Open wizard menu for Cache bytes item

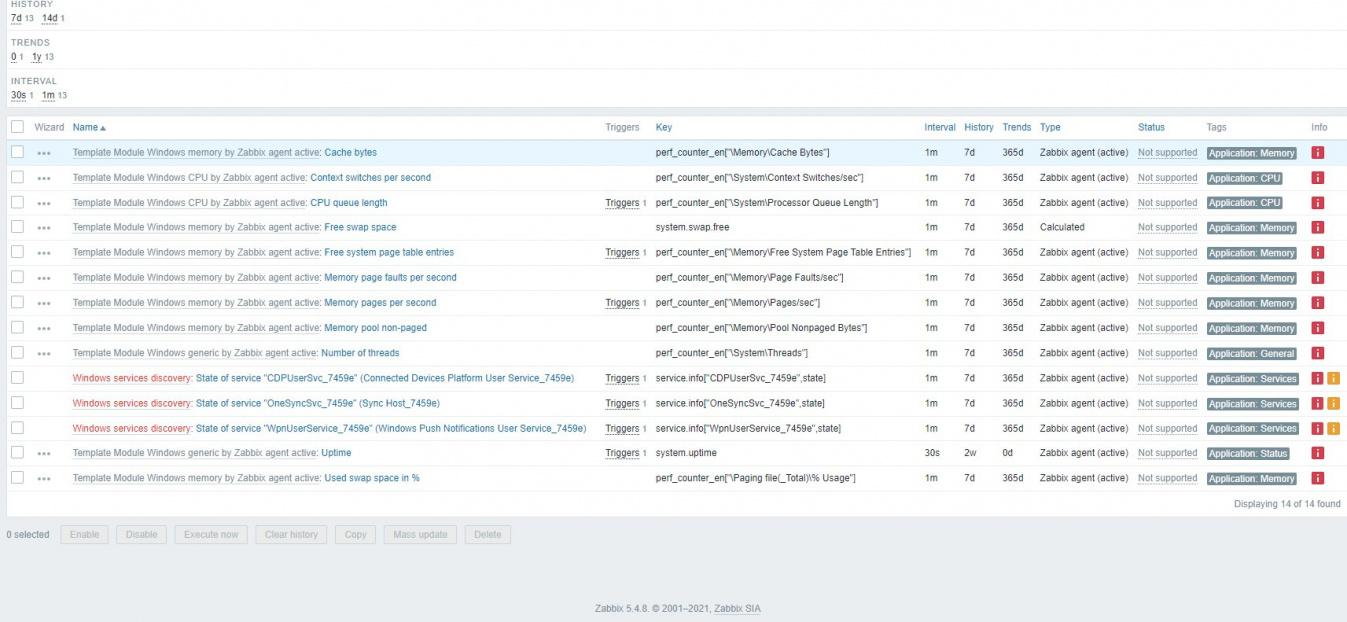pos(44,153)
